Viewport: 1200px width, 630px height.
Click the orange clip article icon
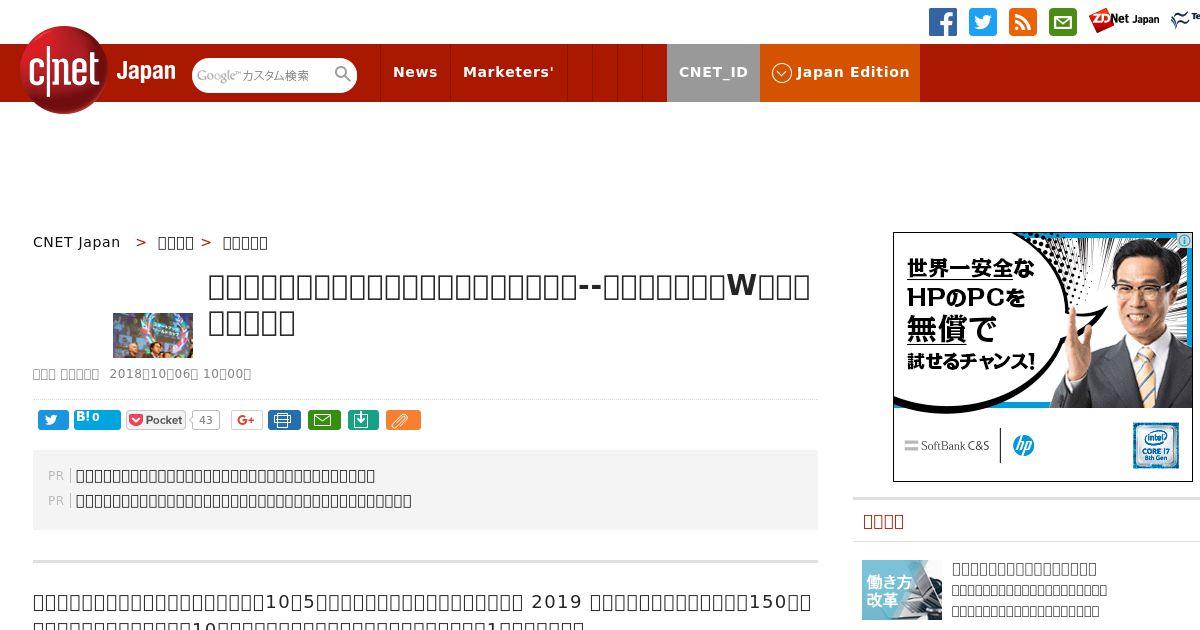[x=403, y=420]
